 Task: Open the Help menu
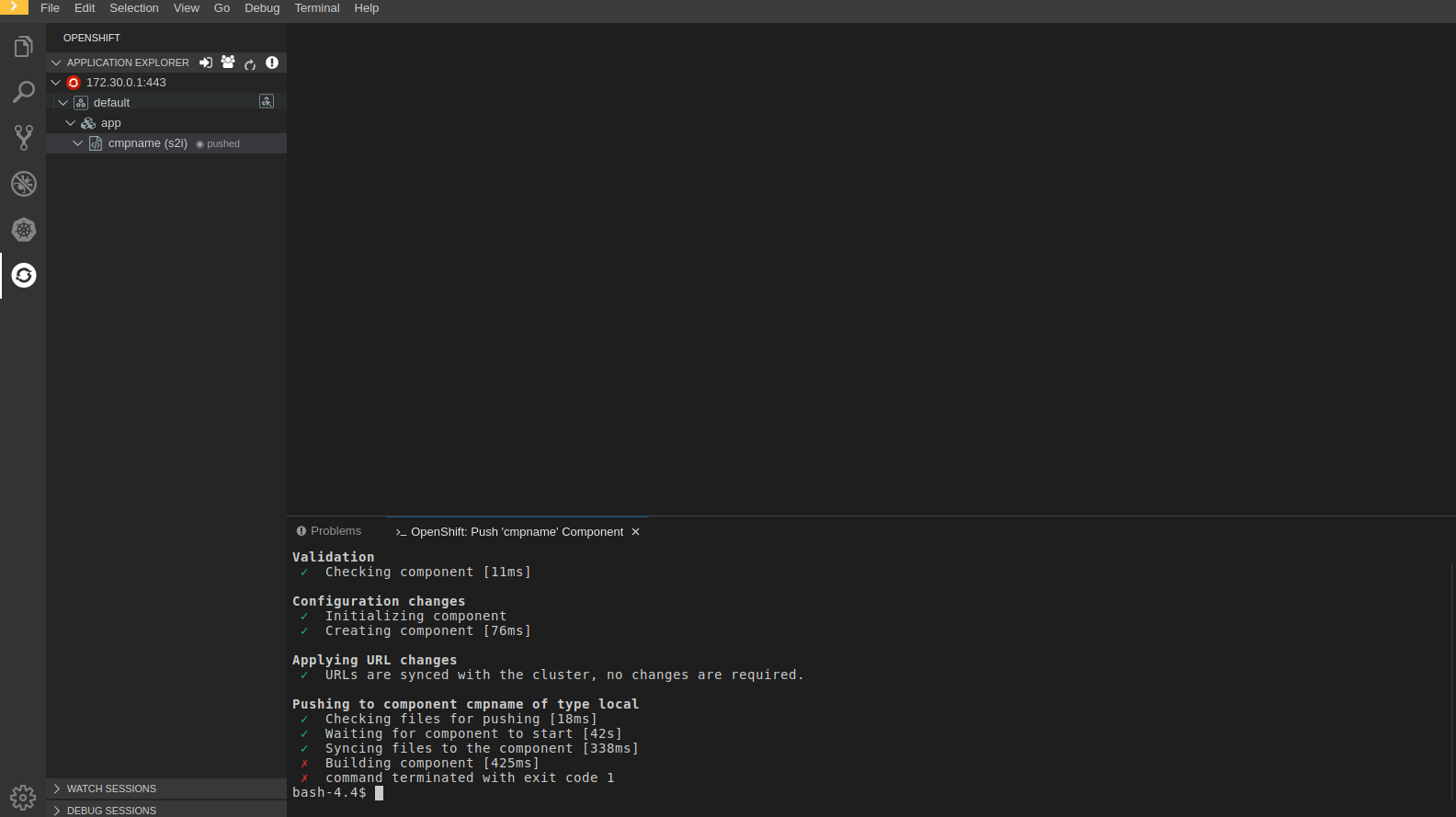(x=367, y=7)
